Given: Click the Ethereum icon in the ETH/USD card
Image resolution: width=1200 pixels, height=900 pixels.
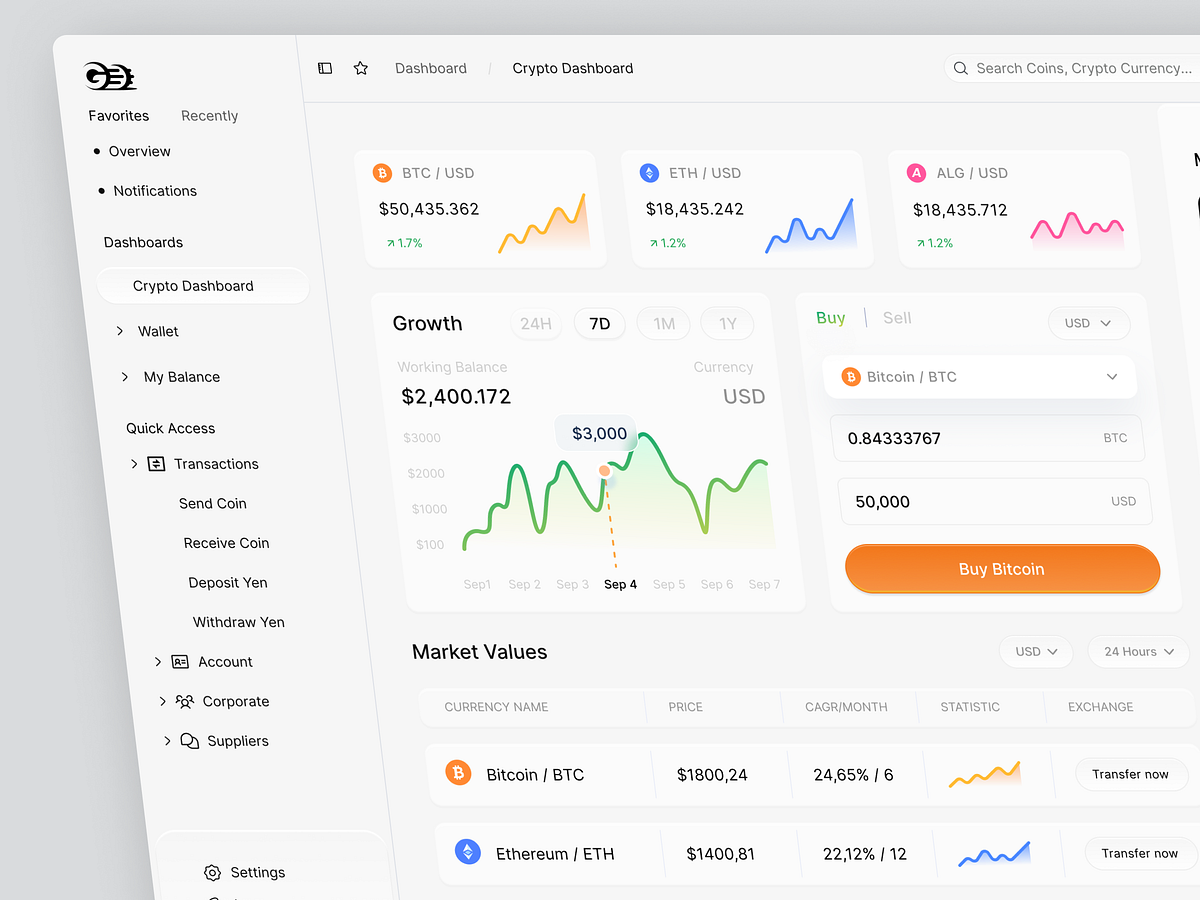Looking at the screenshot, I should pyautogui.click(x=649, y=173).
